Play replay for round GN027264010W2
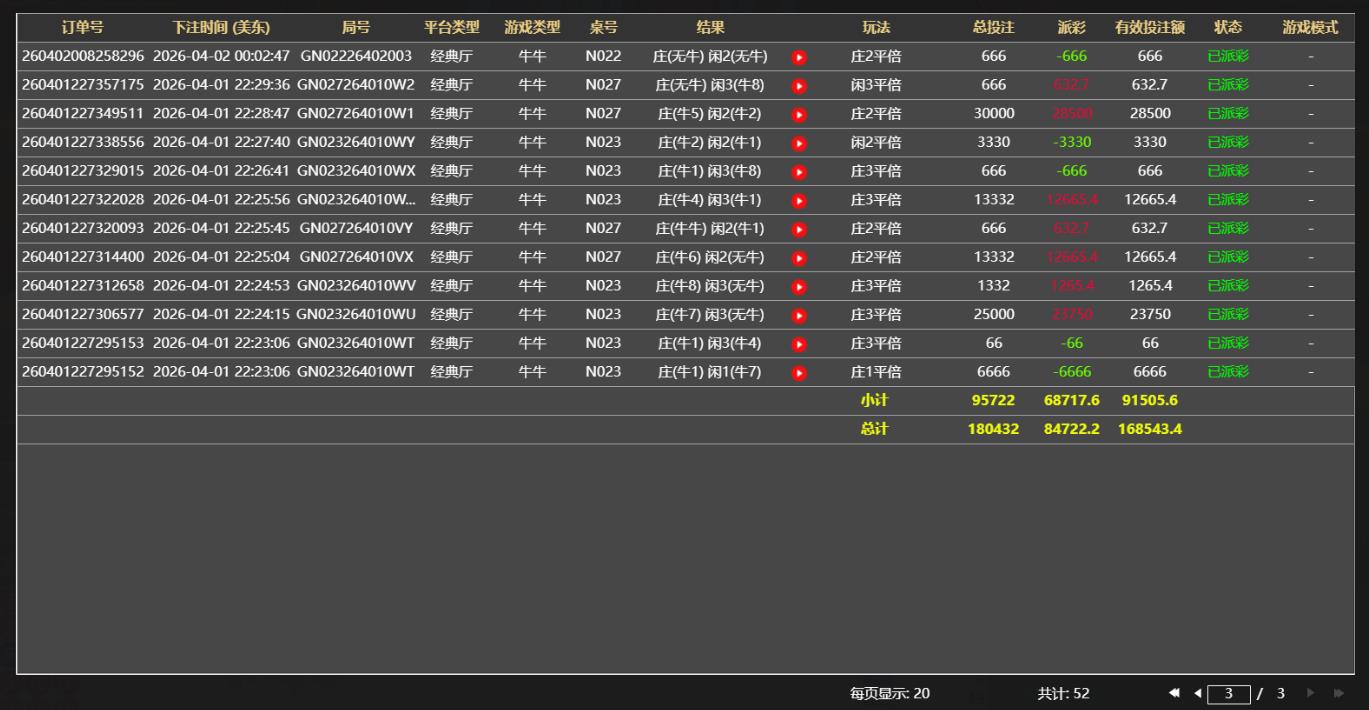 [799, 86]
